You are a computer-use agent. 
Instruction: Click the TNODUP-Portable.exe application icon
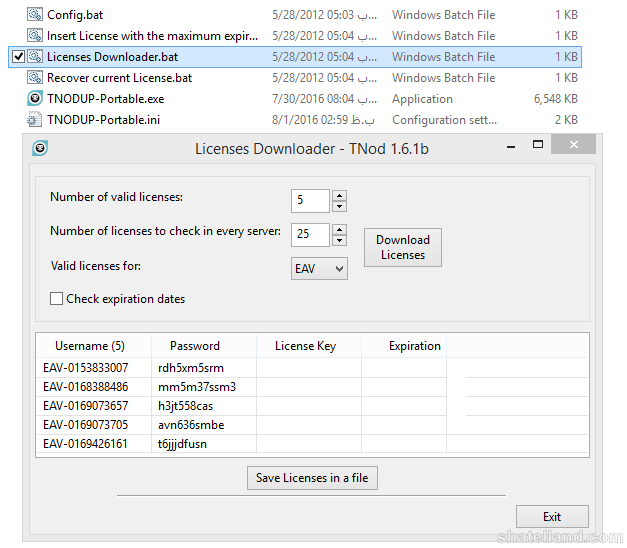[35, 98]
